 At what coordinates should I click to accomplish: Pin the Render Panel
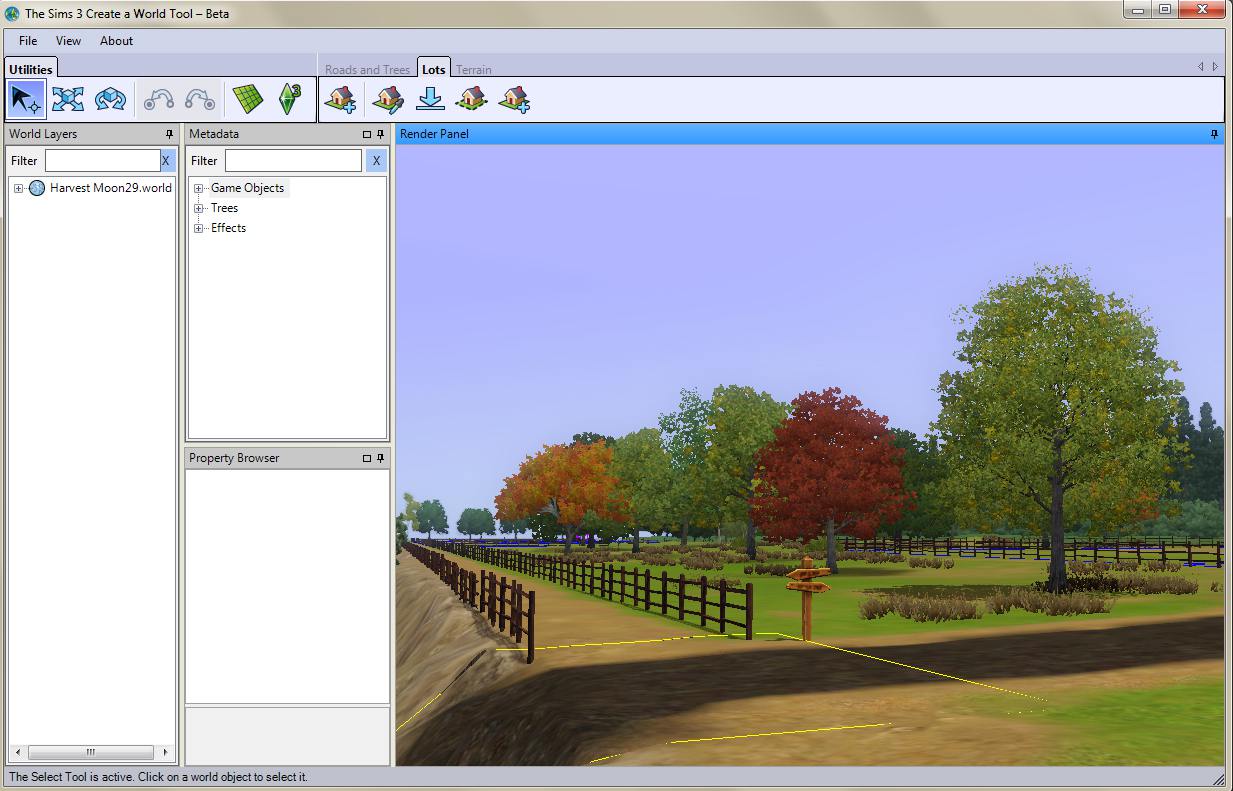(1215, 134)
